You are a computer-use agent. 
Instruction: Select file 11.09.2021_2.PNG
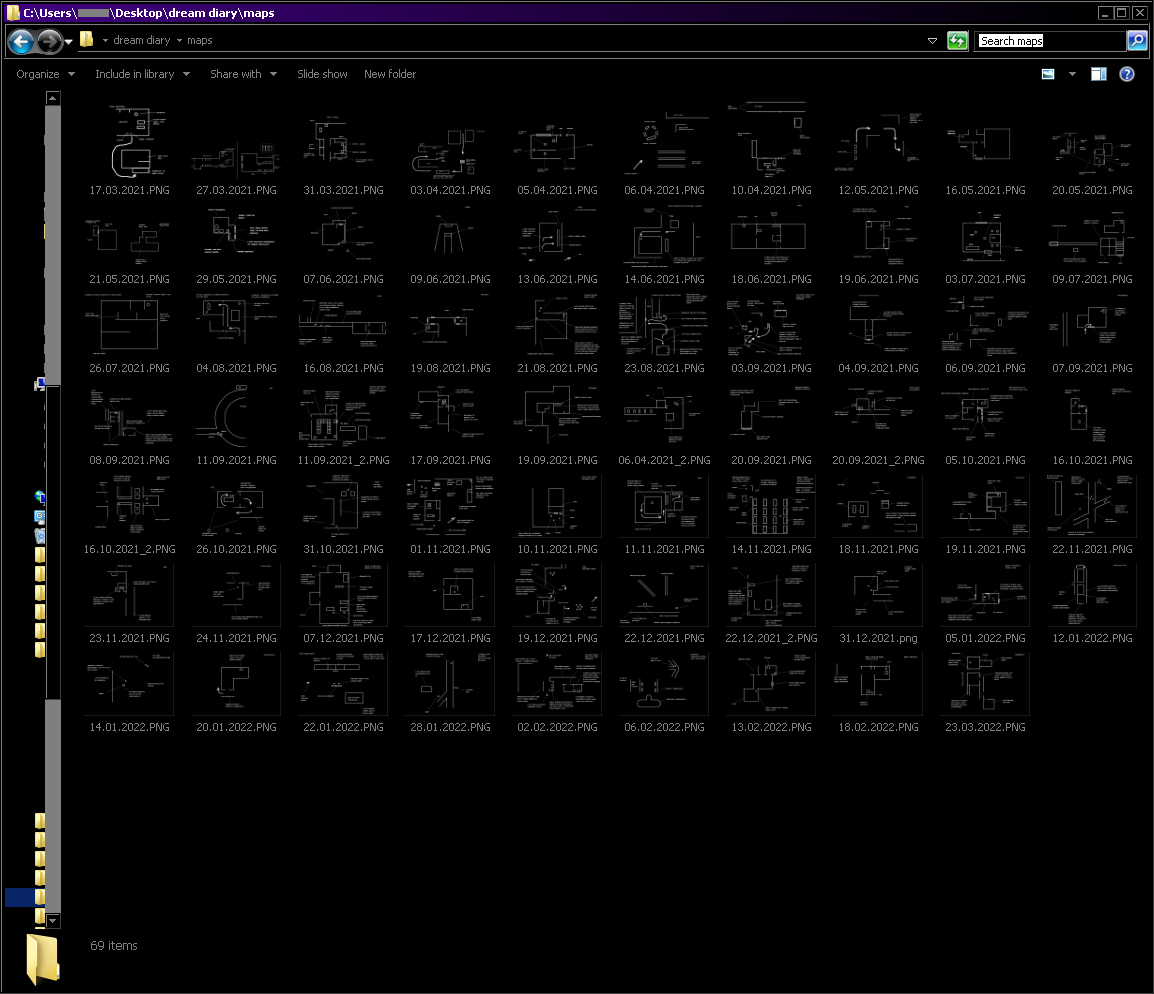pyautogui.click(x=344, y=423)
